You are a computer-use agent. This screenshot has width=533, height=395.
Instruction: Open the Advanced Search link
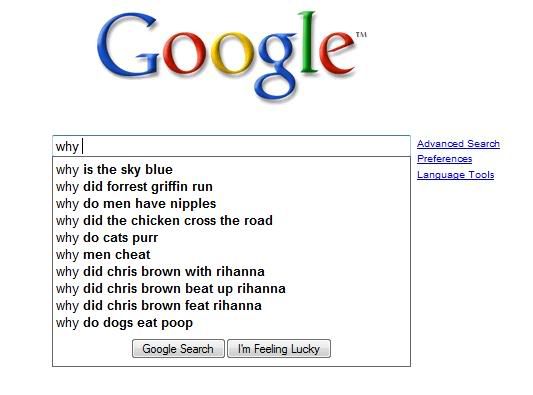458,144
